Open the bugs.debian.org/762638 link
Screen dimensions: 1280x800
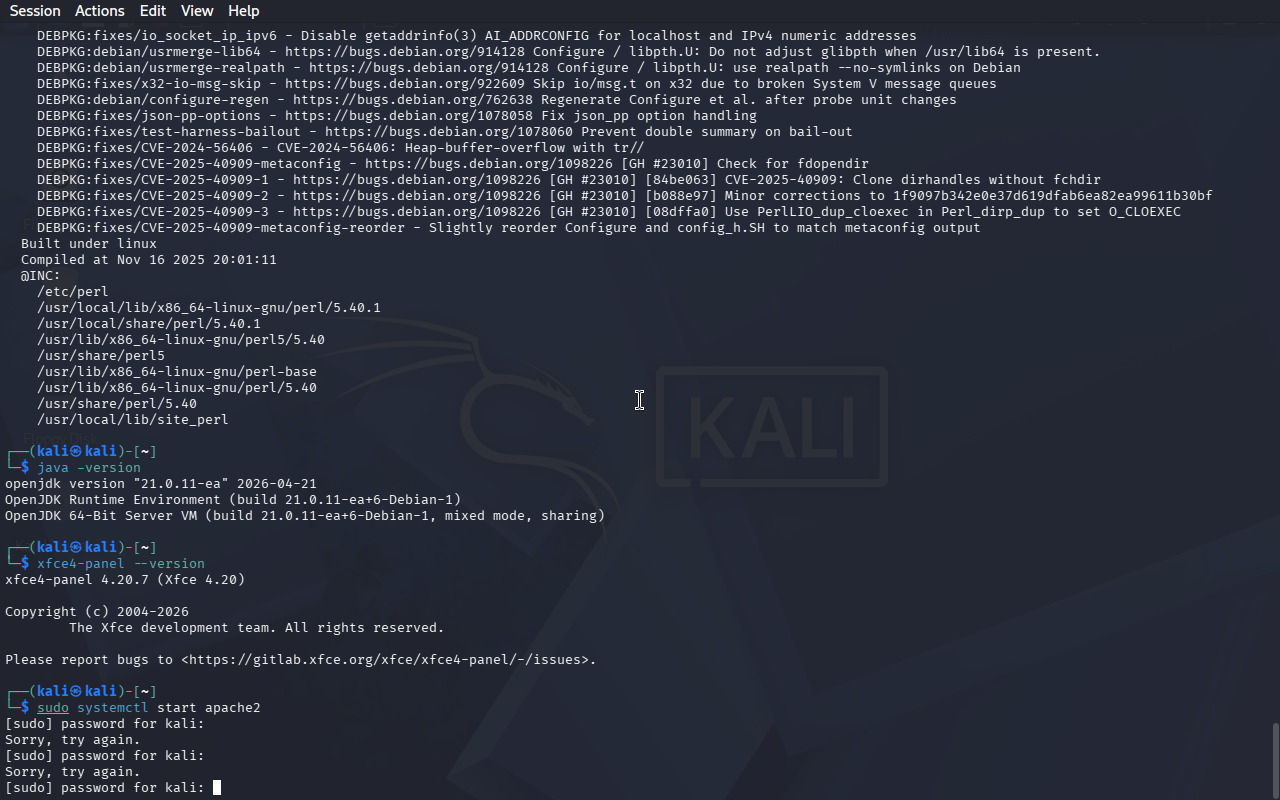click(412, 100)
